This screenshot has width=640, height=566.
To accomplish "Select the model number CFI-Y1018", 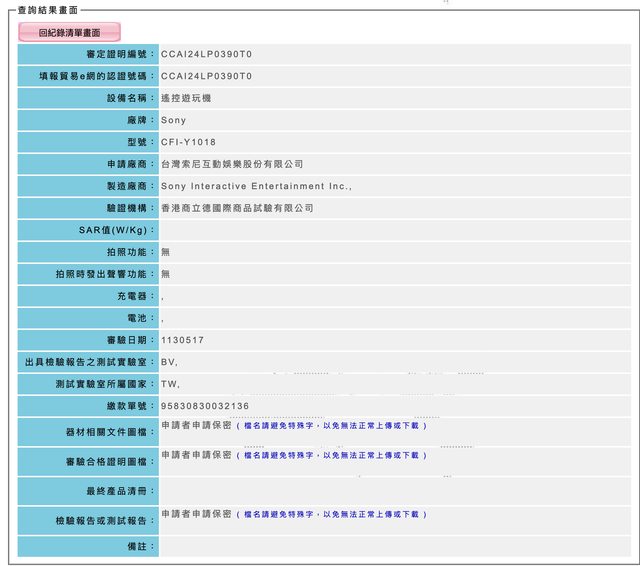I will (189, 142).
